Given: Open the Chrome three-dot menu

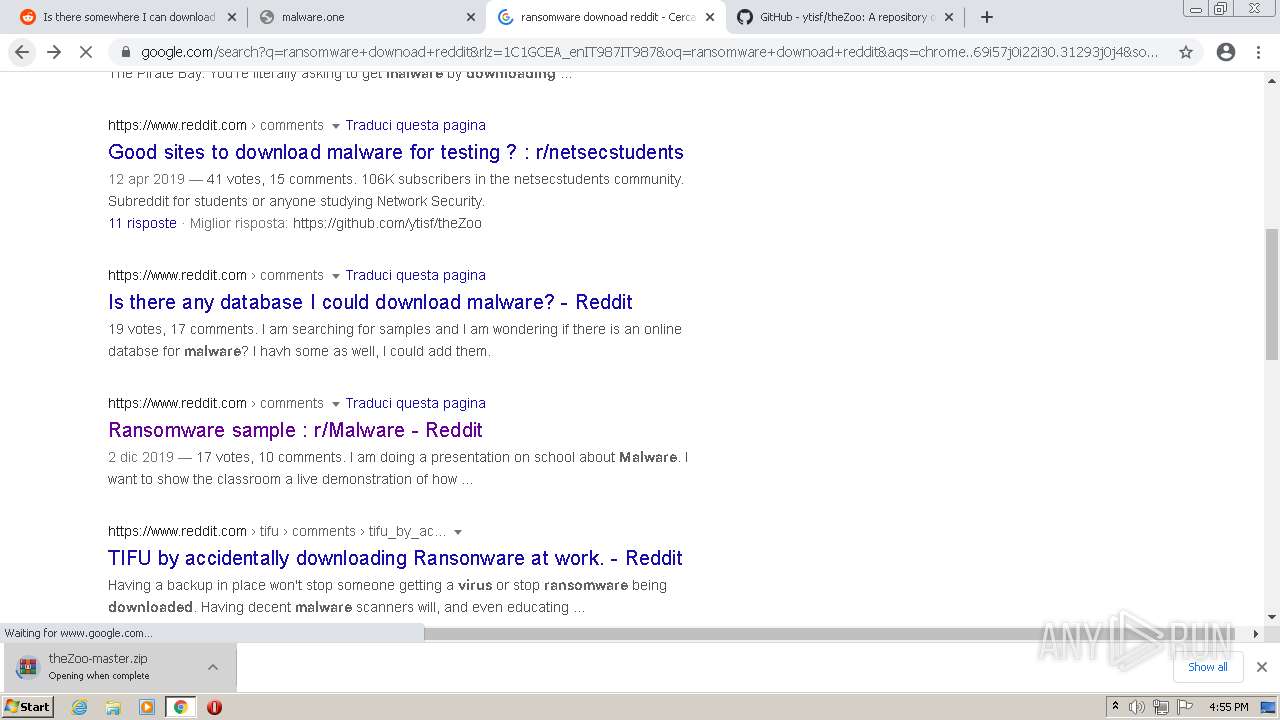Looking at the screenshot, I should pyautogui.click(x=1258, y=52).
